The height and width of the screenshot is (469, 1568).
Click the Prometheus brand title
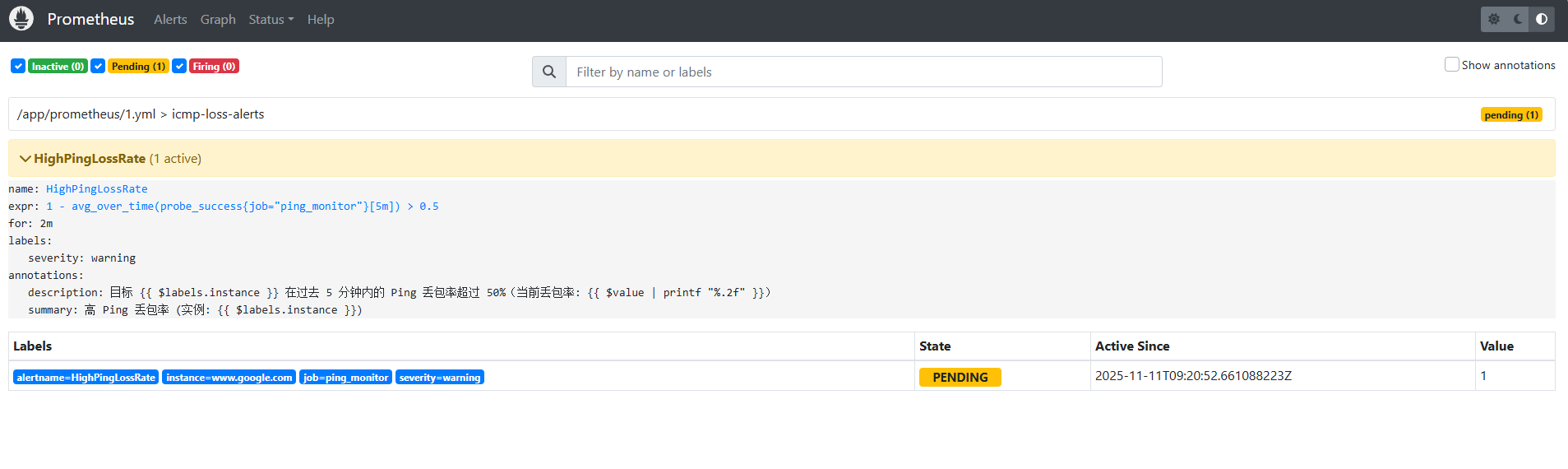click(90, 19)
